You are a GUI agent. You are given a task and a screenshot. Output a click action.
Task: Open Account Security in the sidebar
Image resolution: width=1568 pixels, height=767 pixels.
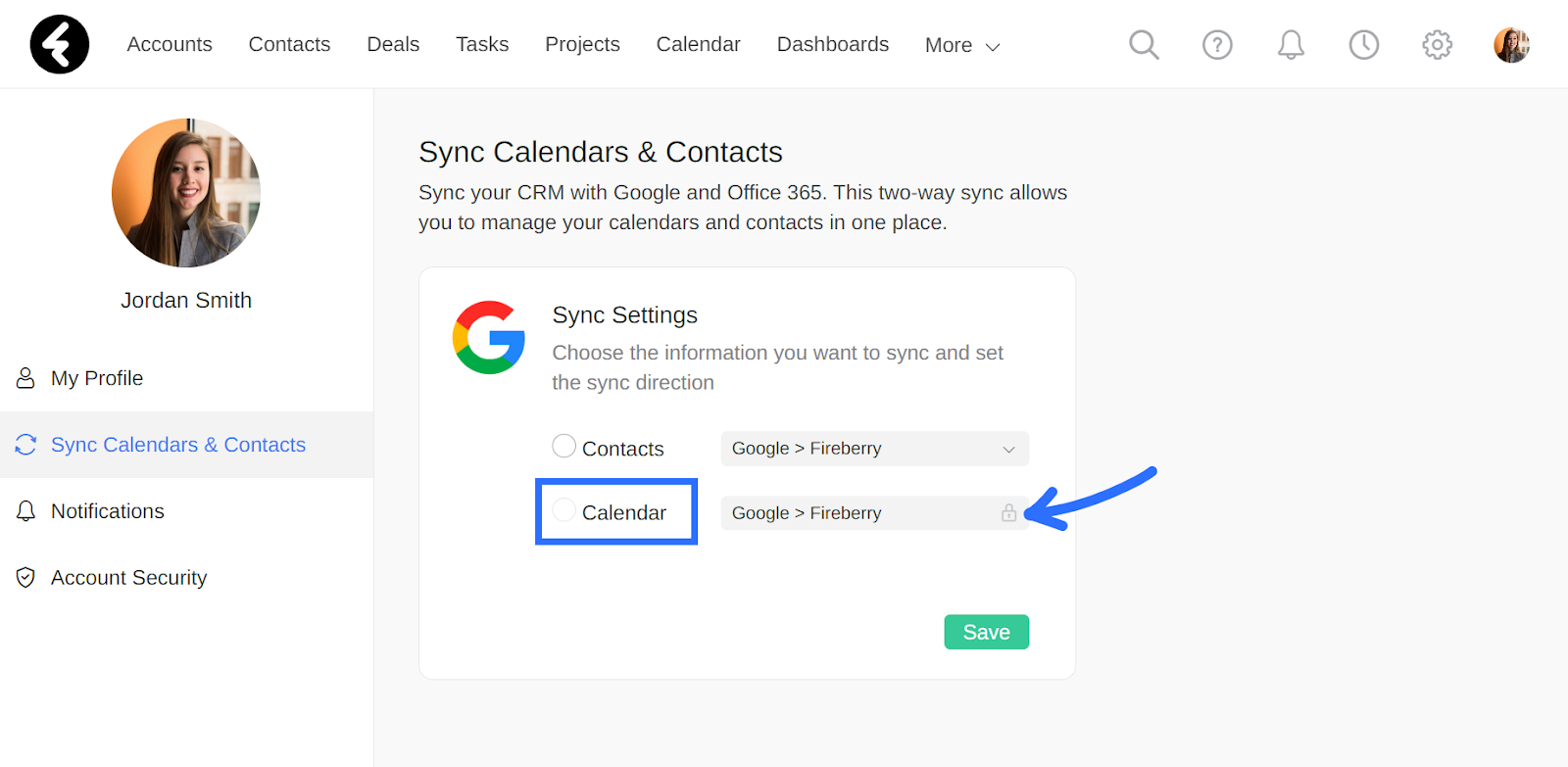point(186,578)
